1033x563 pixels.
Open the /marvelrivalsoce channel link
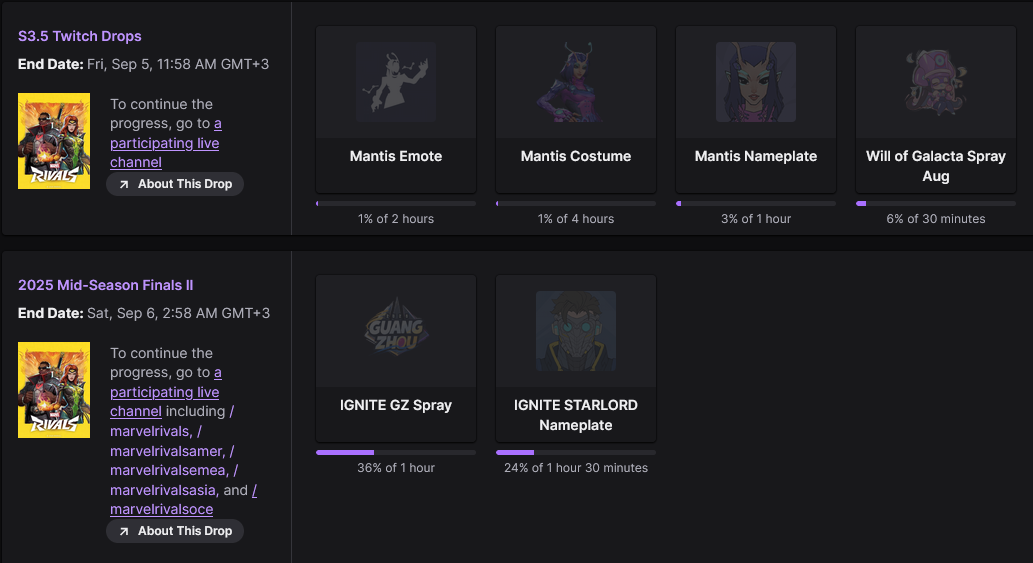[x=162, y=509]
